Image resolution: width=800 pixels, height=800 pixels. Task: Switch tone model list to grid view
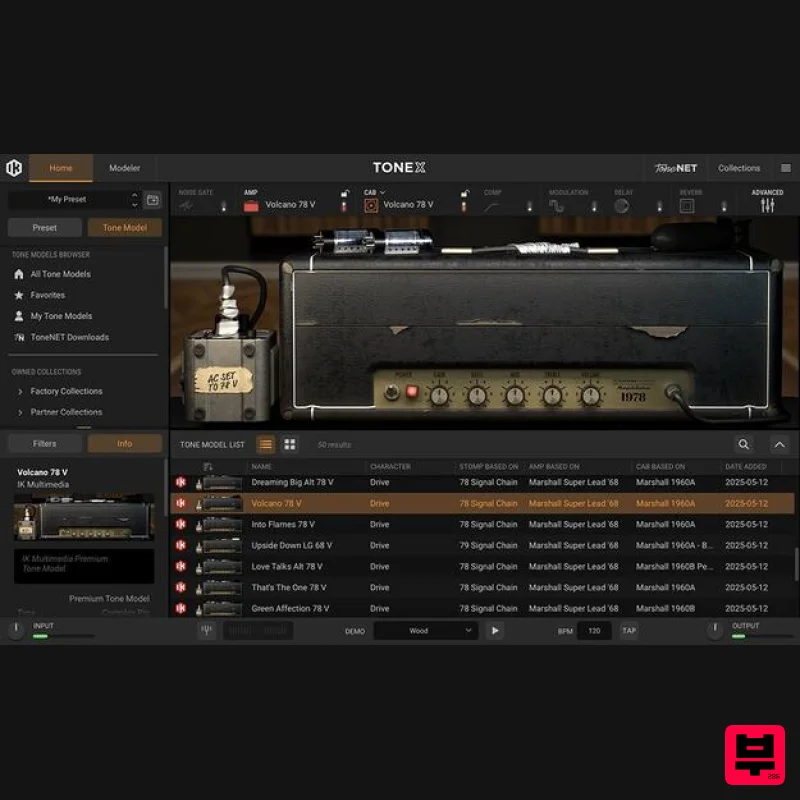coord(290,444)
